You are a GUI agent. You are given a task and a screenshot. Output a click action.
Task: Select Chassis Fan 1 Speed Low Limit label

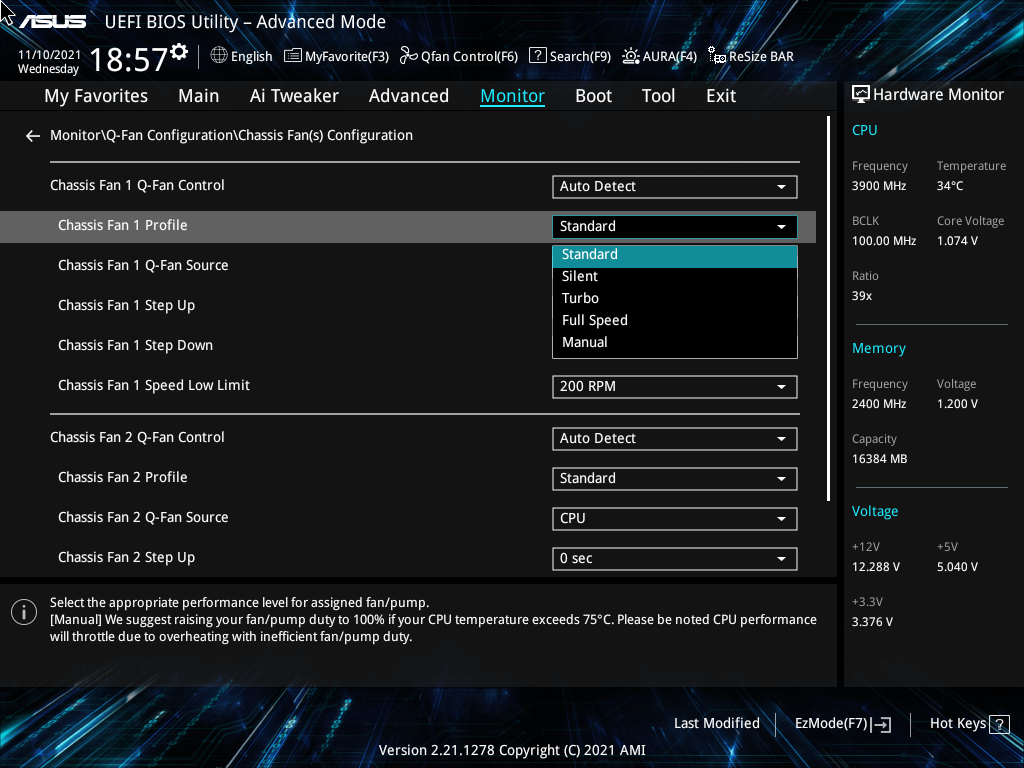154,385
